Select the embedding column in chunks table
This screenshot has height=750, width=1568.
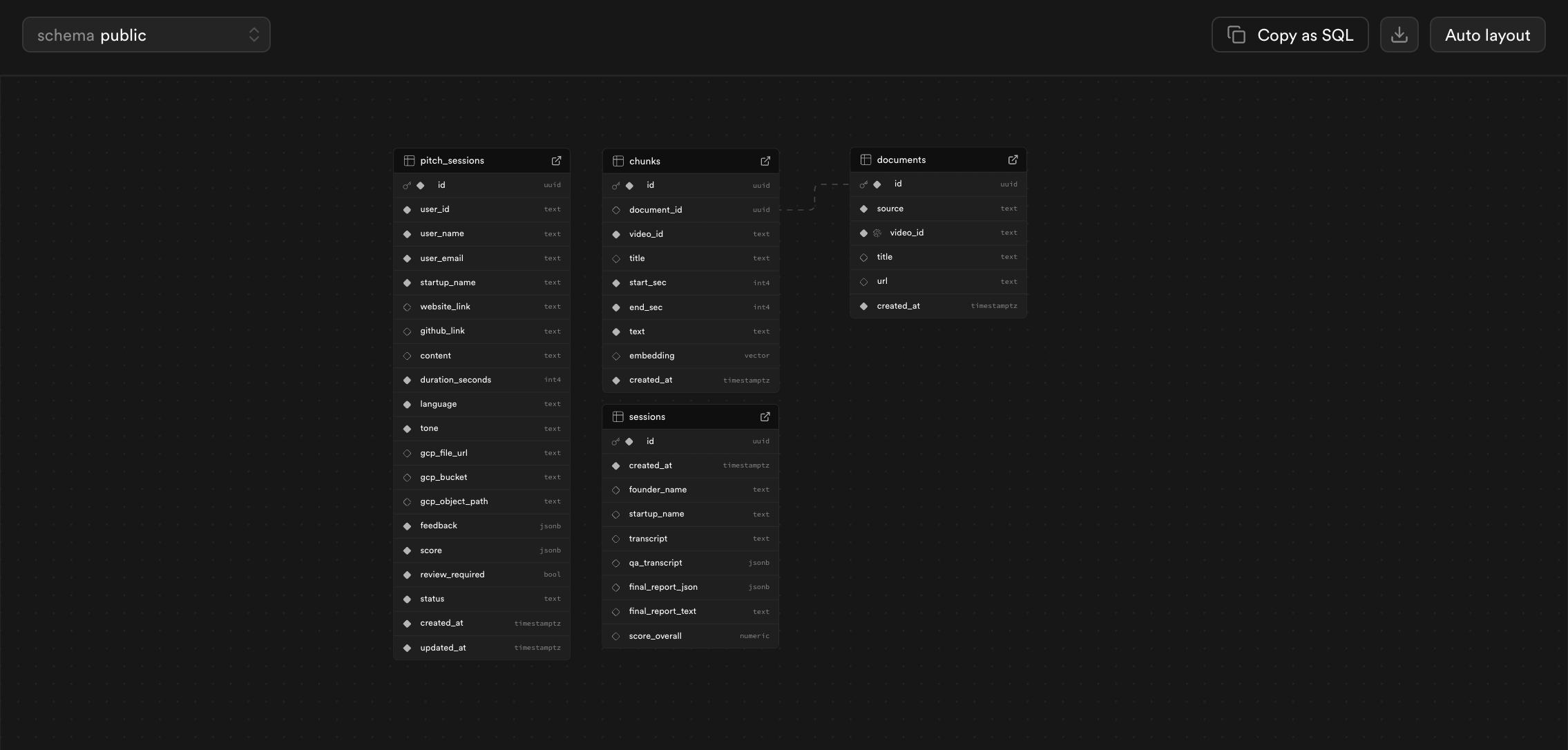pyautogui.click(x=651, y=355)
